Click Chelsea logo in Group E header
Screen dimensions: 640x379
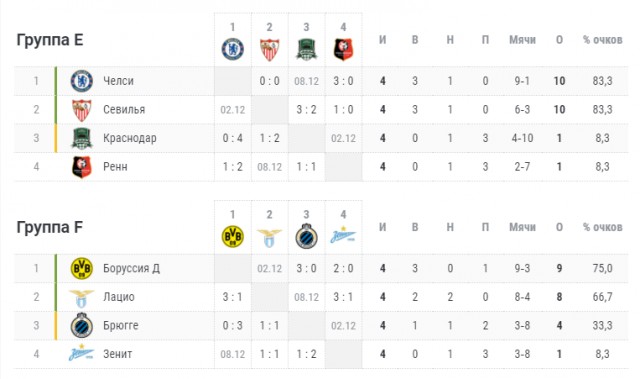click(233, 49)
